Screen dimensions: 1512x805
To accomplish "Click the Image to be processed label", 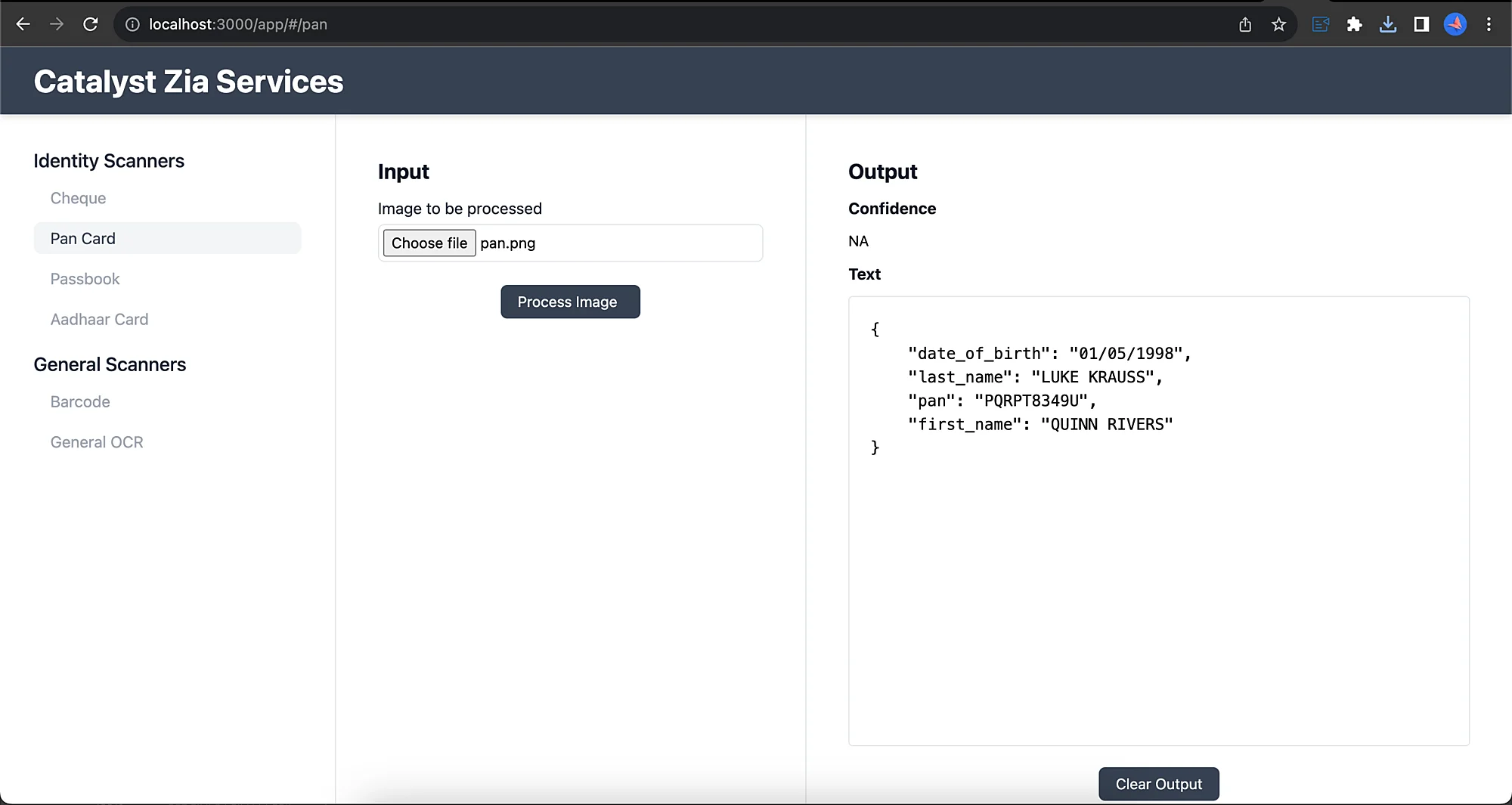I will 460,209.
